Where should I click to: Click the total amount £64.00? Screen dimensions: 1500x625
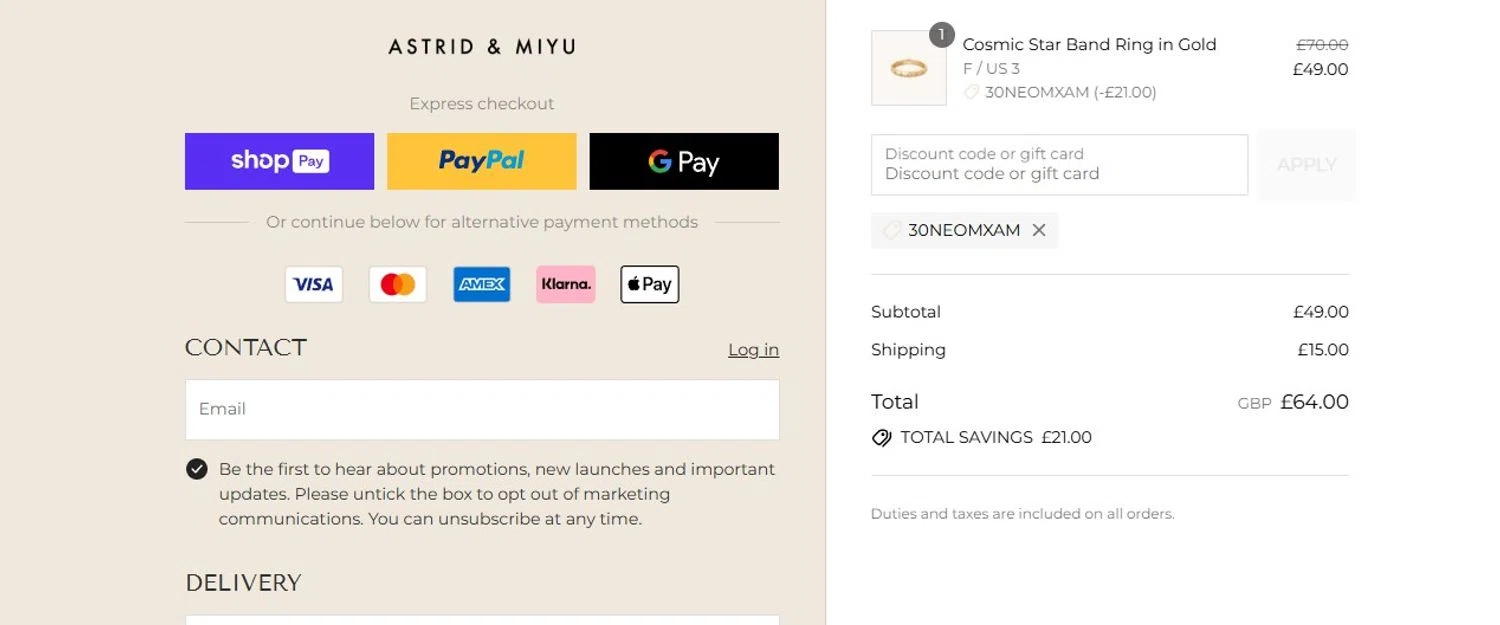click(1314, 402)
